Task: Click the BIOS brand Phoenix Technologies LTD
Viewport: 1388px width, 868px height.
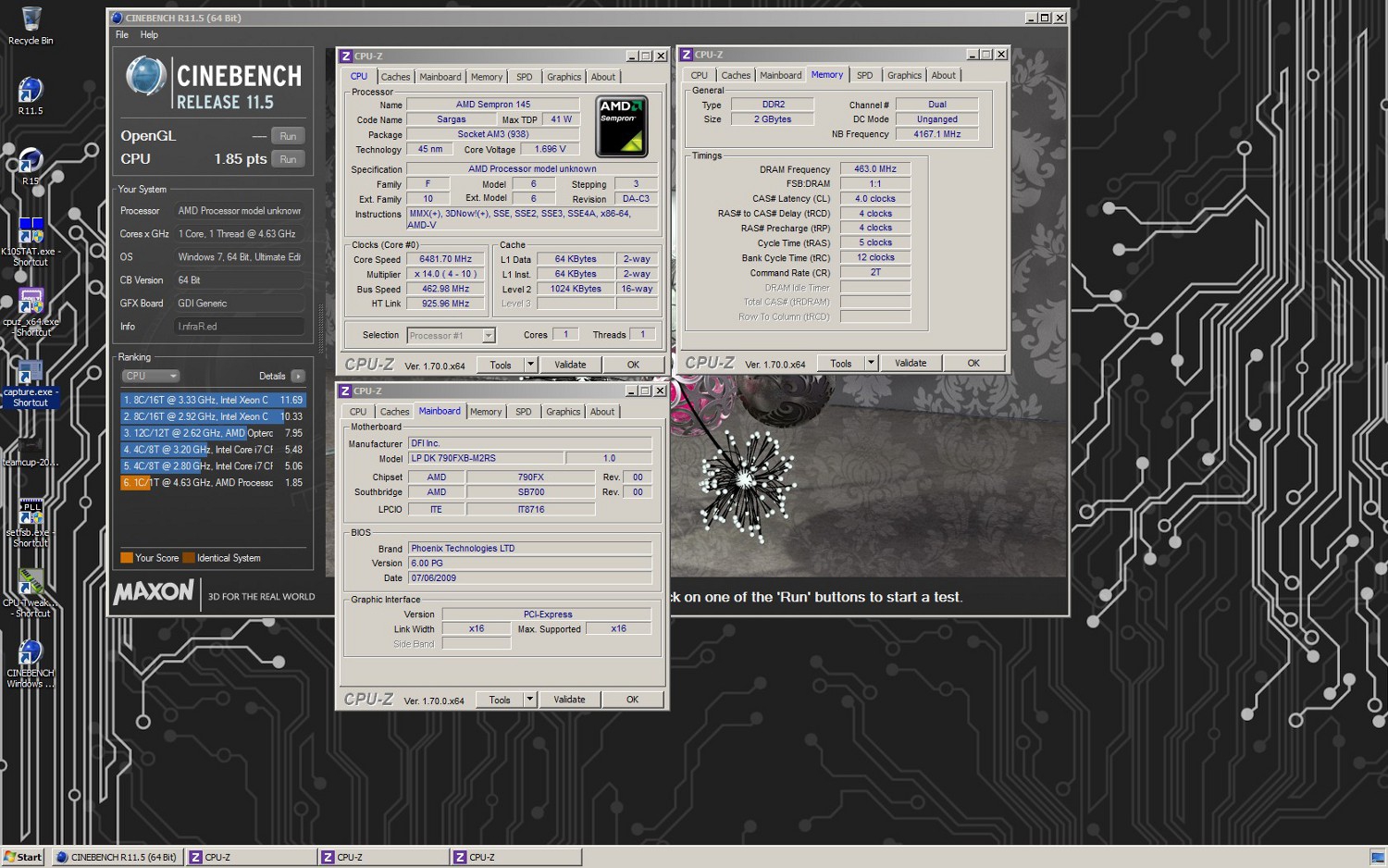Action: pos(529,548)
